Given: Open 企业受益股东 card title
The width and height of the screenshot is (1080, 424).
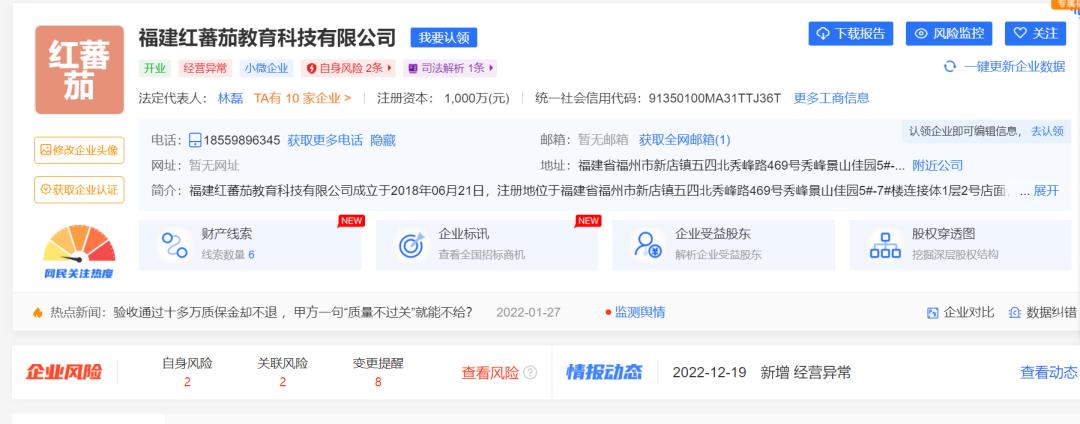Looking at the screenshot, I should pos(714,234).
